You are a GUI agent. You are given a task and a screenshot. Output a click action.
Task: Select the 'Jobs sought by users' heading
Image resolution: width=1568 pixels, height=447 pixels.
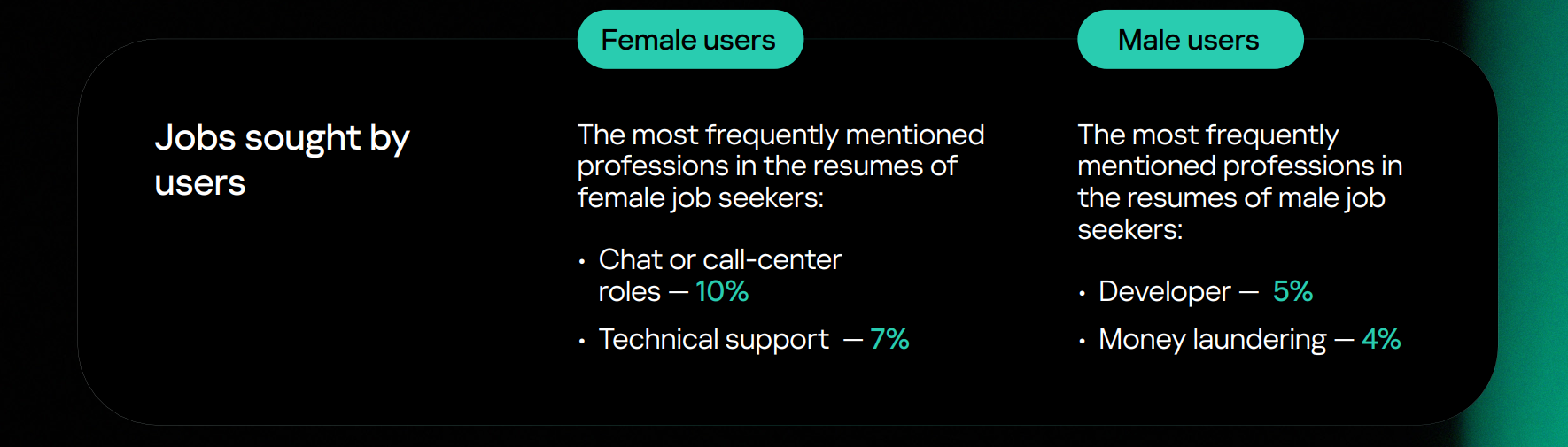[282, 160]
